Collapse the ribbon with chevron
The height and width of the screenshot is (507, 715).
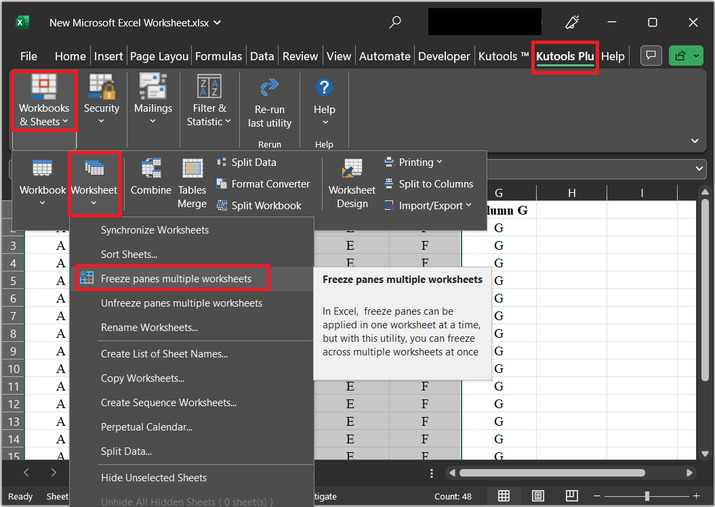pos(694,141)
